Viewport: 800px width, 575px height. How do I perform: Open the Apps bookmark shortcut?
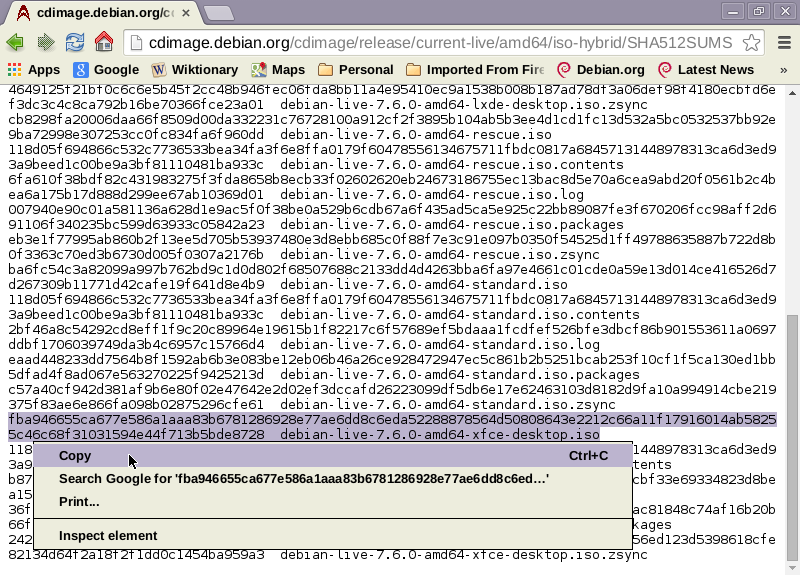34,70
